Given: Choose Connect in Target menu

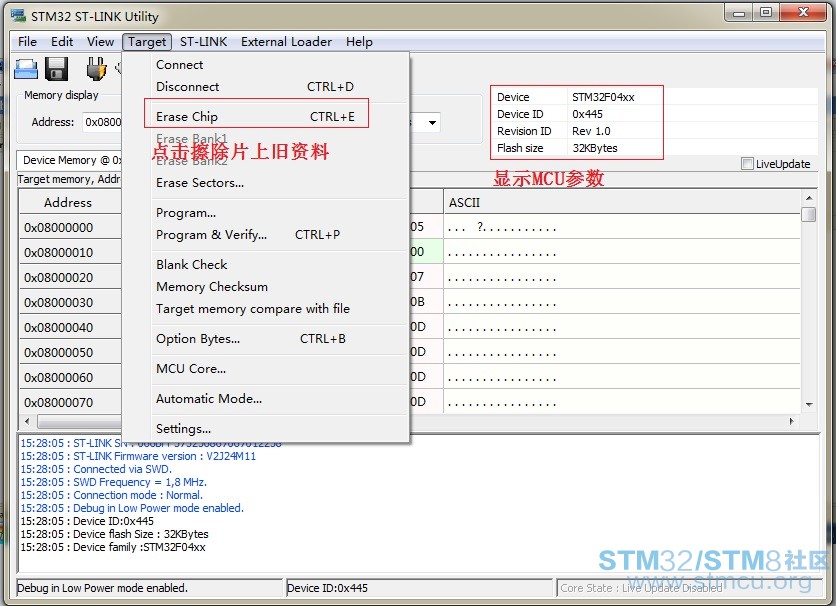Looking at the screenshot, I should 266,64.
